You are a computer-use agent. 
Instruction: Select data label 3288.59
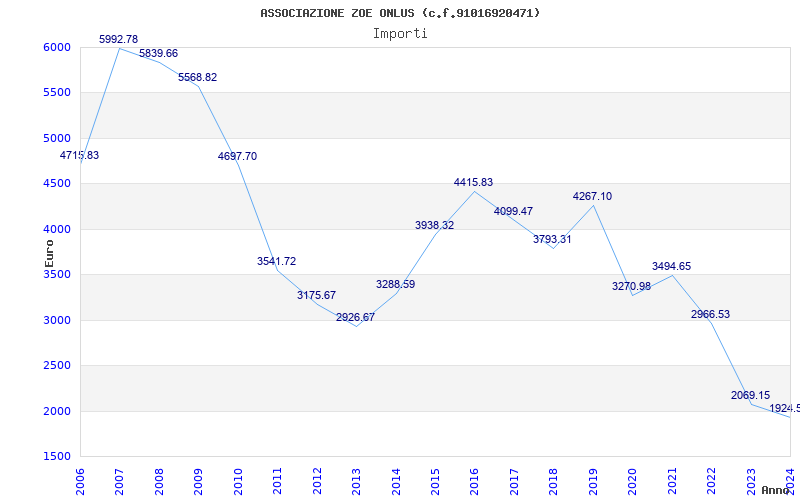[x=395, y=284]
